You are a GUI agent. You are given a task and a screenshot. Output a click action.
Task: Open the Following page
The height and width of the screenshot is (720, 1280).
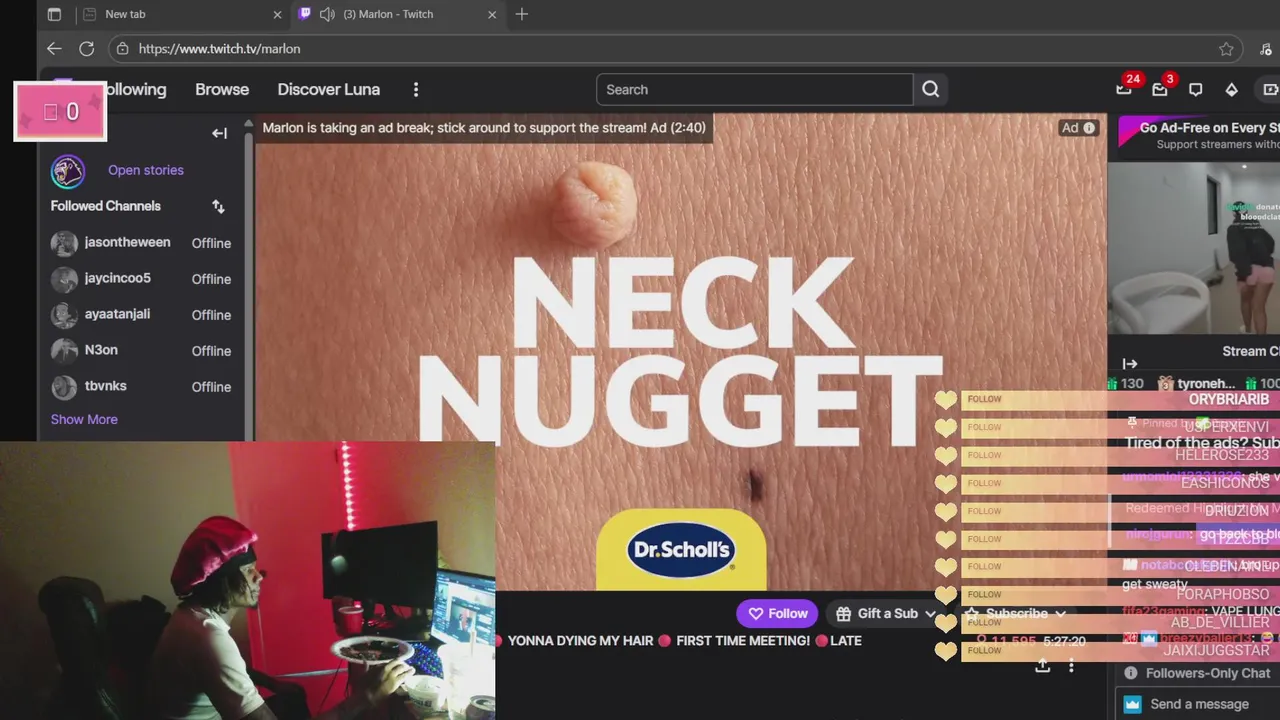[x=136, y=89]
